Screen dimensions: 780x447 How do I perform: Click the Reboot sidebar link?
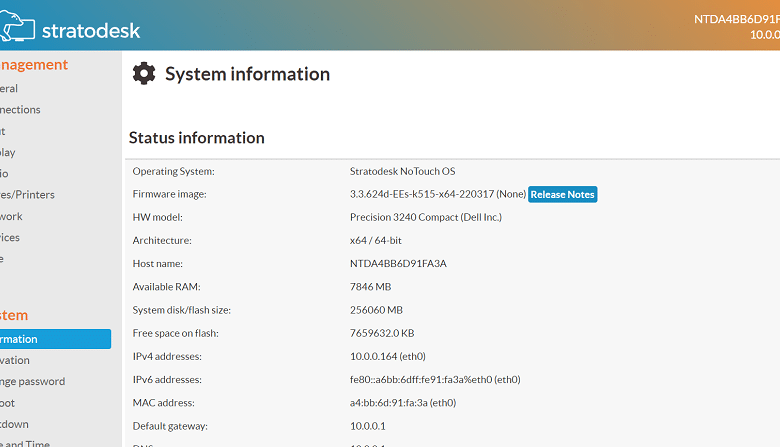click(x=7, y=403)
